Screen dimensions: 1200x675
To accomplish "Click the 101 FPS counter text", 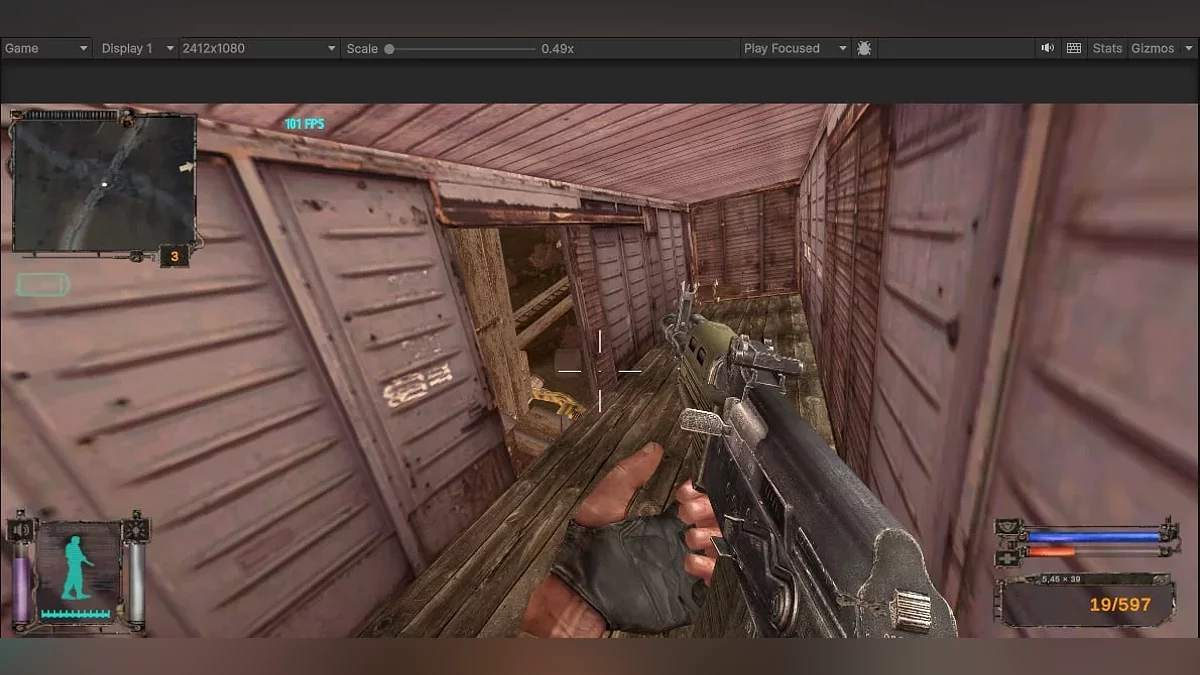I will pyautogui.click(x=304, y=124).
